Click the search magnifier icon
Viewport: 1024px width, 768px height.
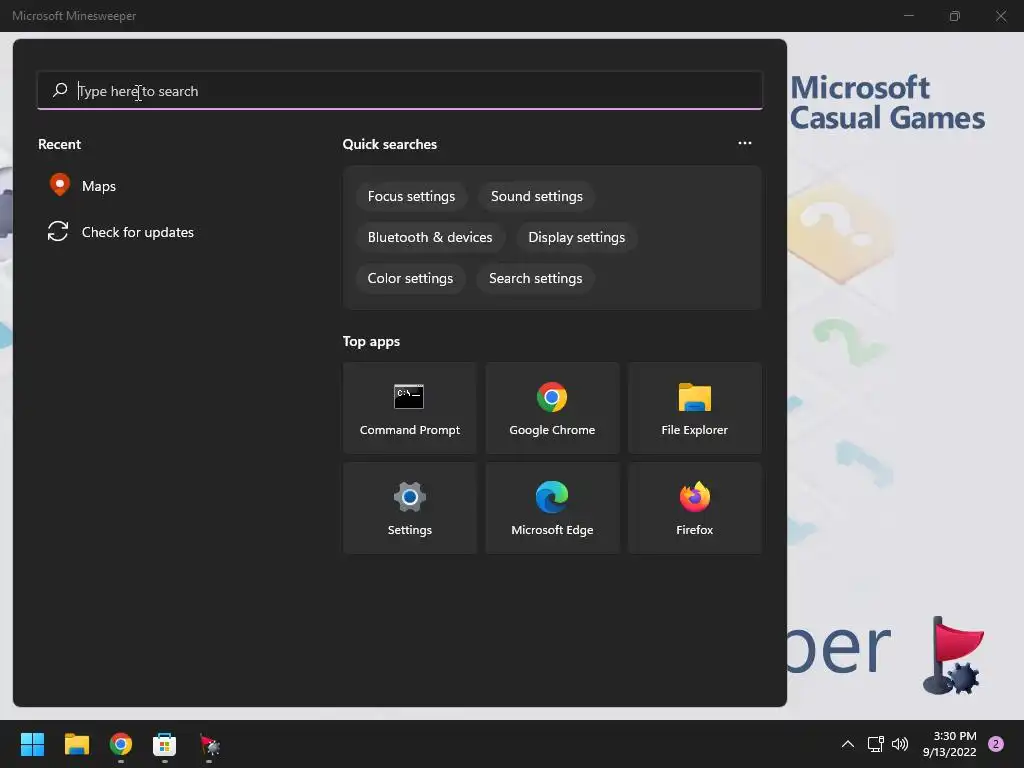(60, 90)
